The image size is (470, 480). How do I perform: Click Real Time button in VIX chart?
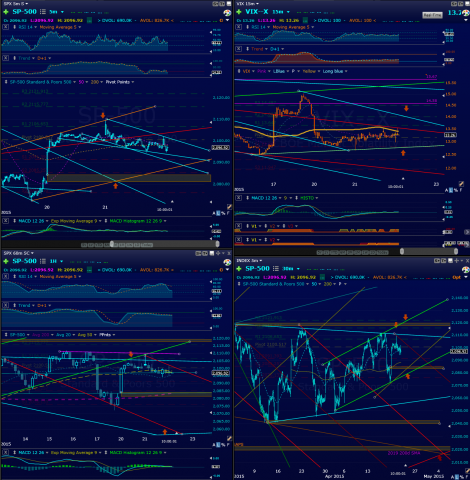coord(432,15)
